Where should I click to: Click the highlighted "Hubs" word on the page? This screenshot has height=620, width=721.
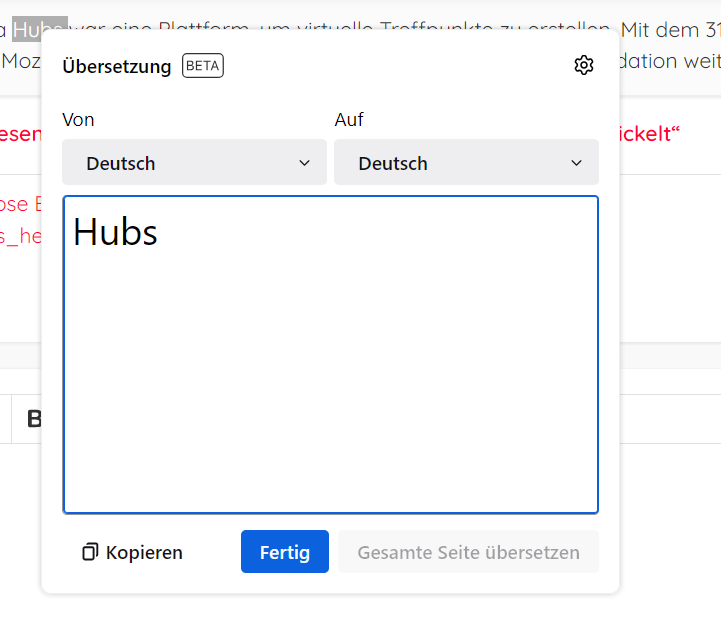(x=40, y=30)
